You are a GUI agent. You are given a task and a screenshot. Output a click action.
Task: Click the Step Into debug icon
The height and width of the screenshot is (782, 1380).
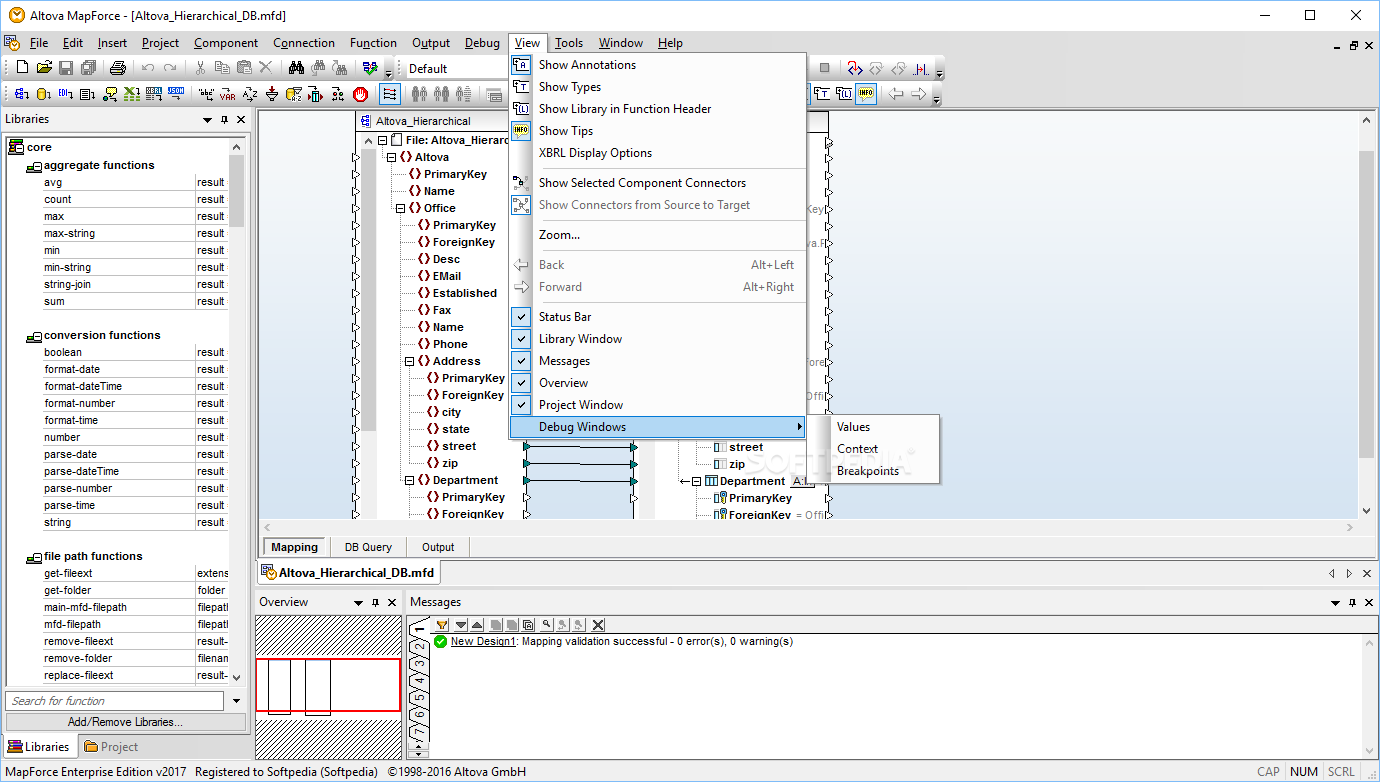(855, 68)
